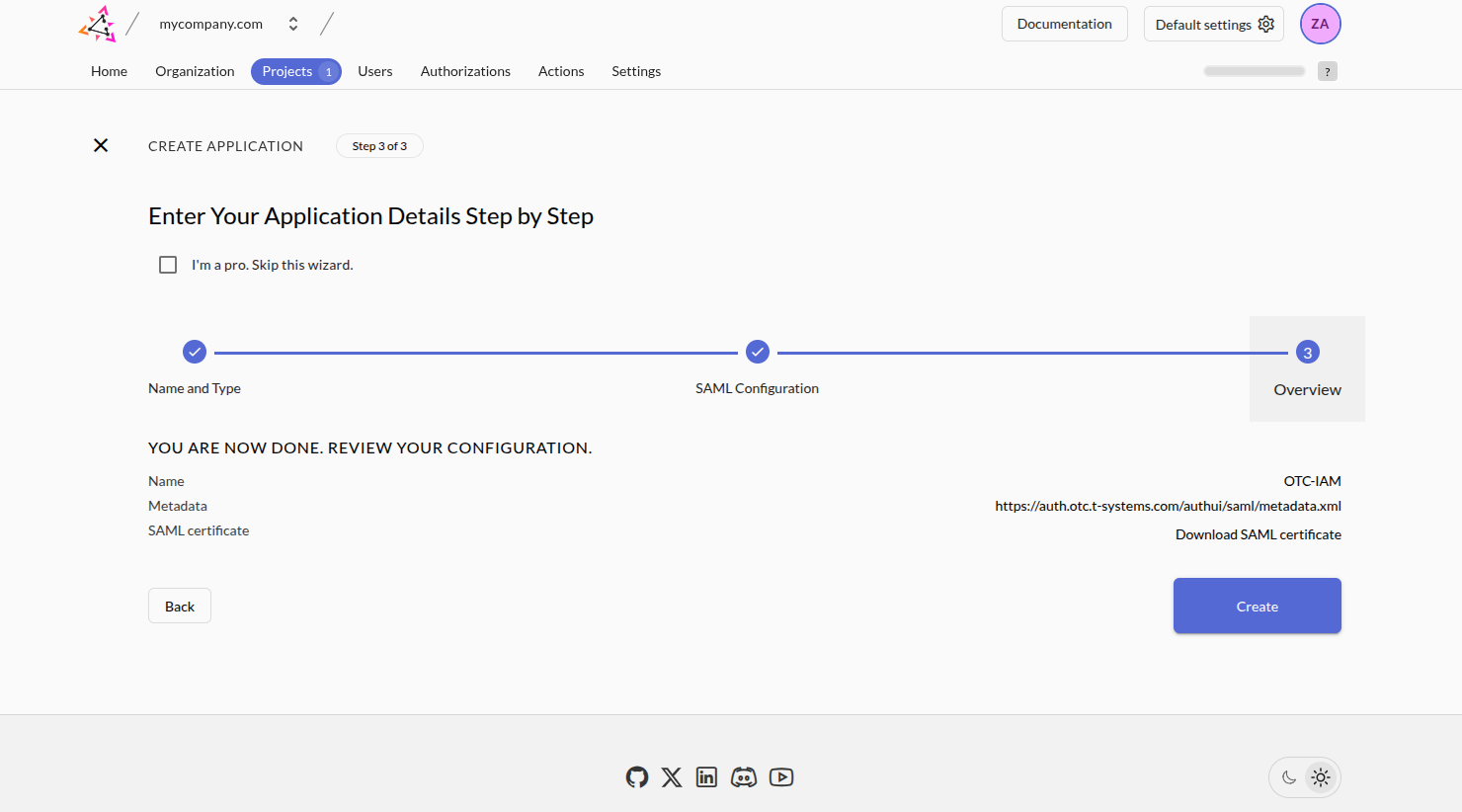This screenshot has width=1462, height=812.
Task: Open the X (Twitter) footer icon
Action: coord(672,777)
